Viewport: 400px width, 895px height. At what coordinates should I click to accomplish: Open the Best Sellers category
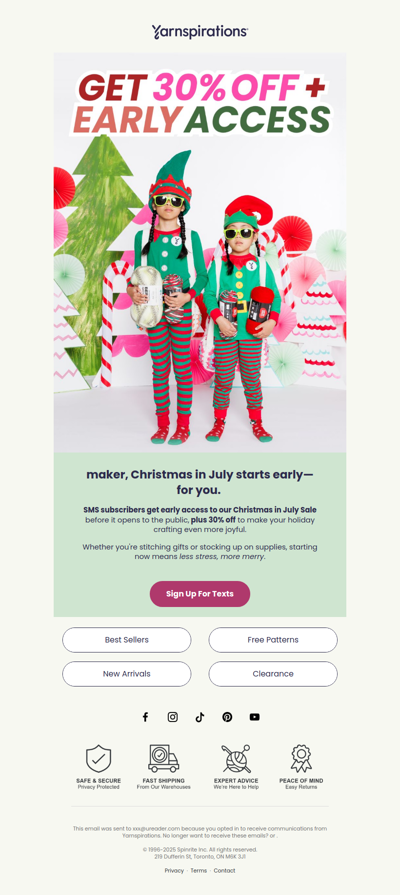pos(127,640)
